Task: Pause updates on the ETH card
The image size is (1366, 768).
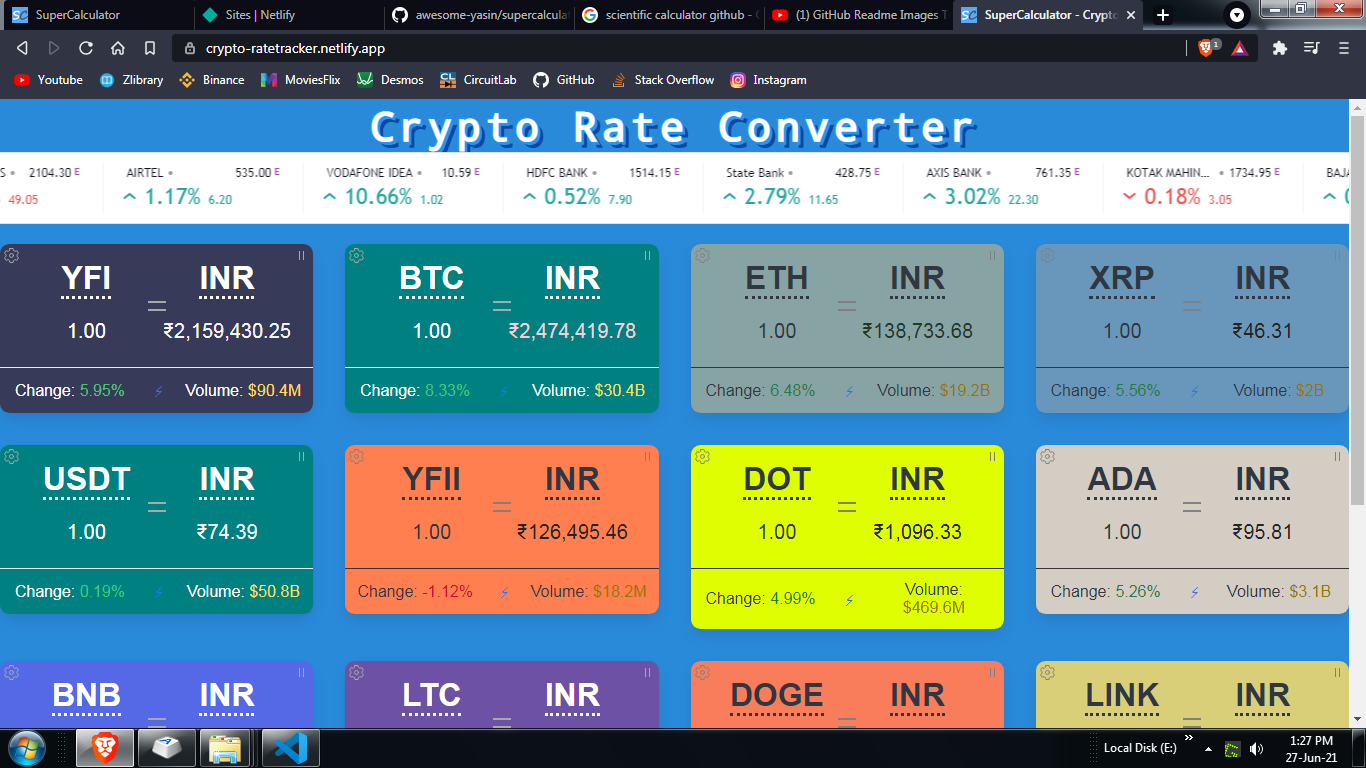Action: [x=992, y=256]
